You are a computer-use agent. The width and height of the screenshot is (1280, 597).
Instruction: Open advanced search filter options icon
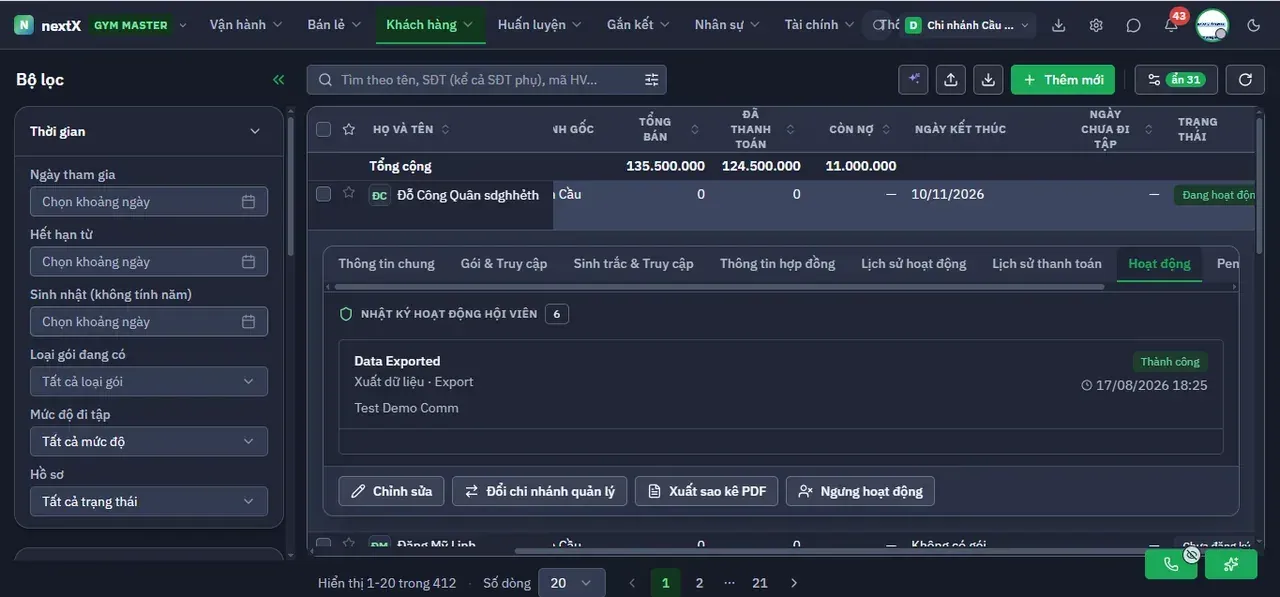coord(652,80)
